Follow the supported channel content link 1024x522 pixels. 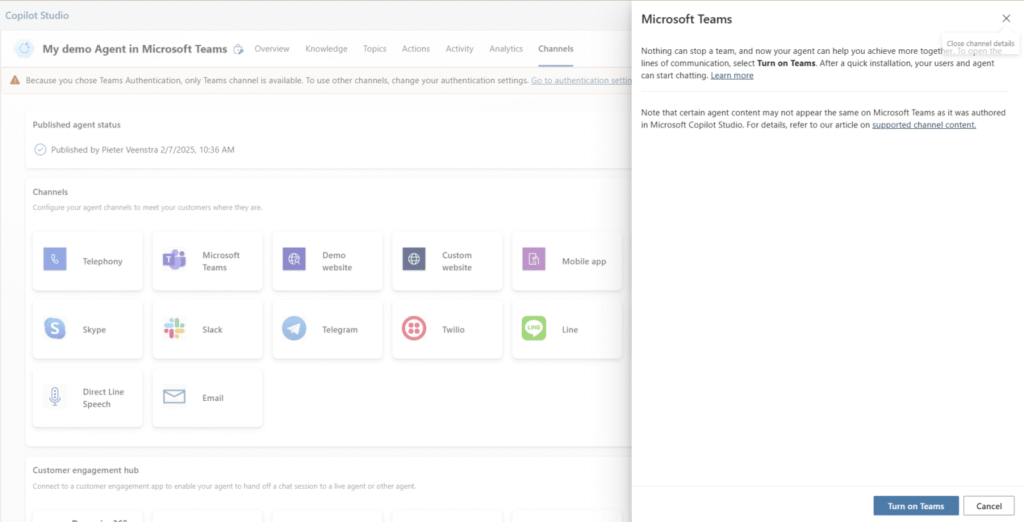pyautogui.click(x=923, y=125)
